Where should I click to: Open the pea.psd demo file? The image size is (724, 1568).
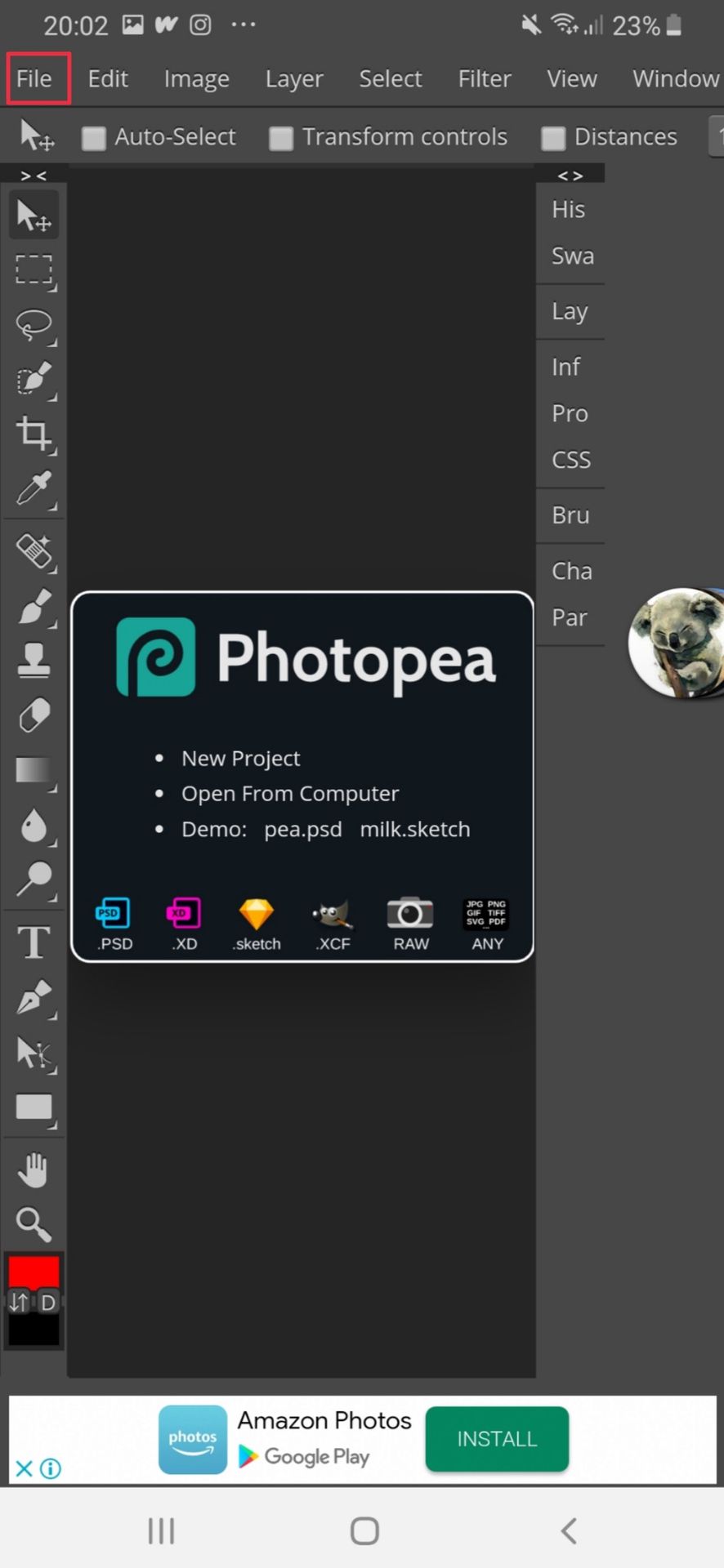click(x=303, y=830)
